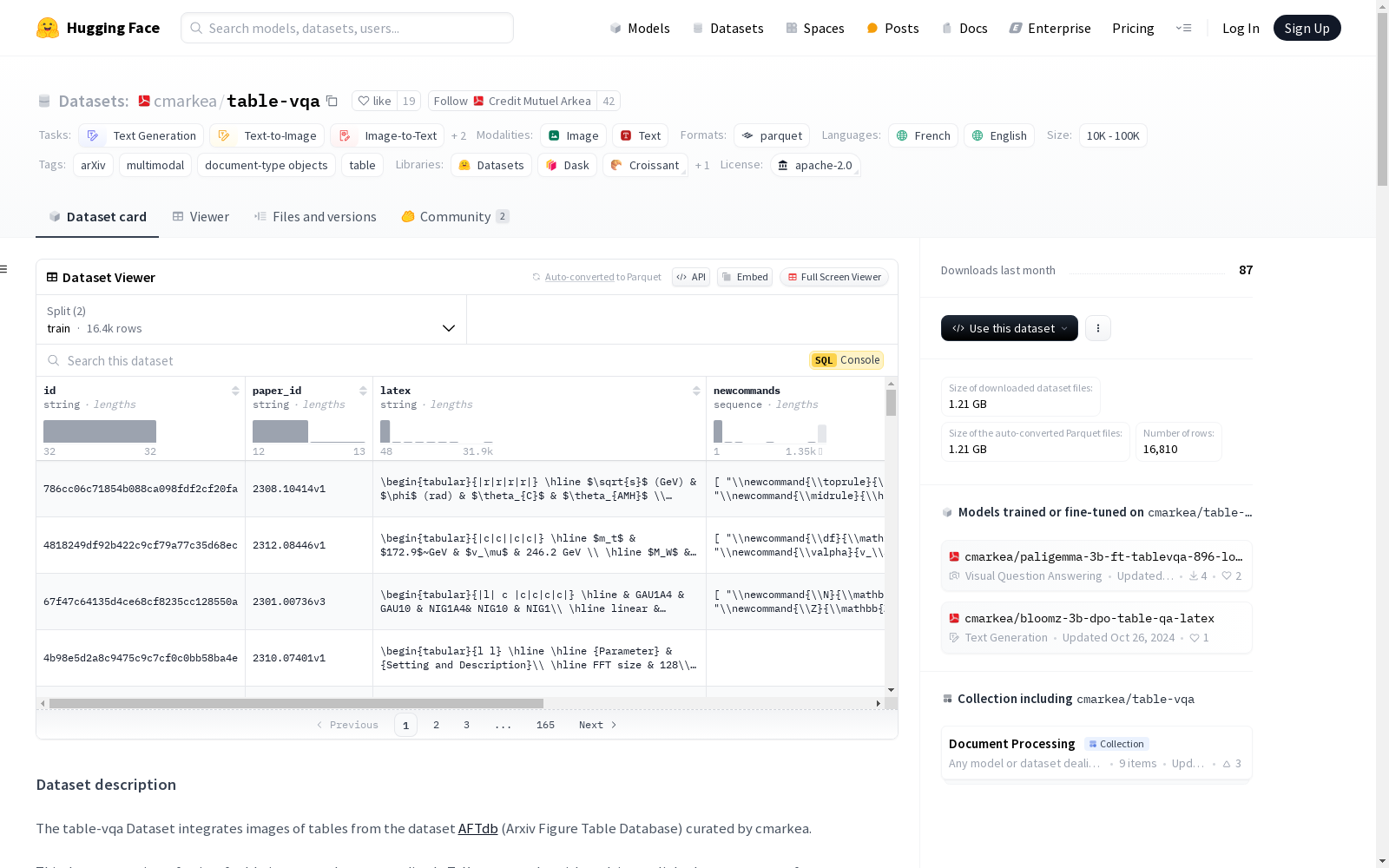Click the English language tag
Viewport: 1389px width, 868px height.
pyautogui.click(x=999, y=135)
